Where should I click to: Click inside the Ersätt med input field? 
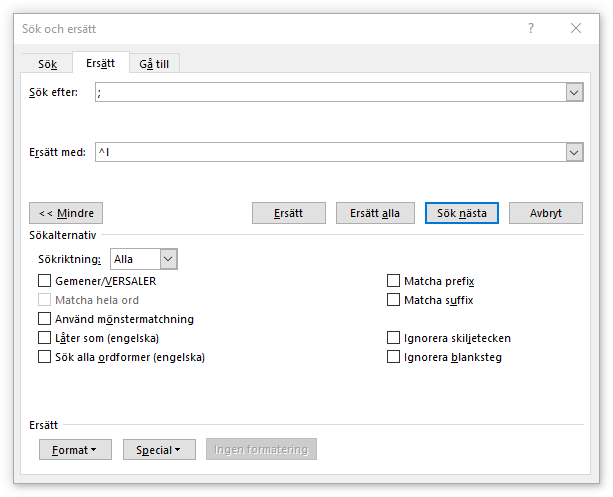point(330,152)
